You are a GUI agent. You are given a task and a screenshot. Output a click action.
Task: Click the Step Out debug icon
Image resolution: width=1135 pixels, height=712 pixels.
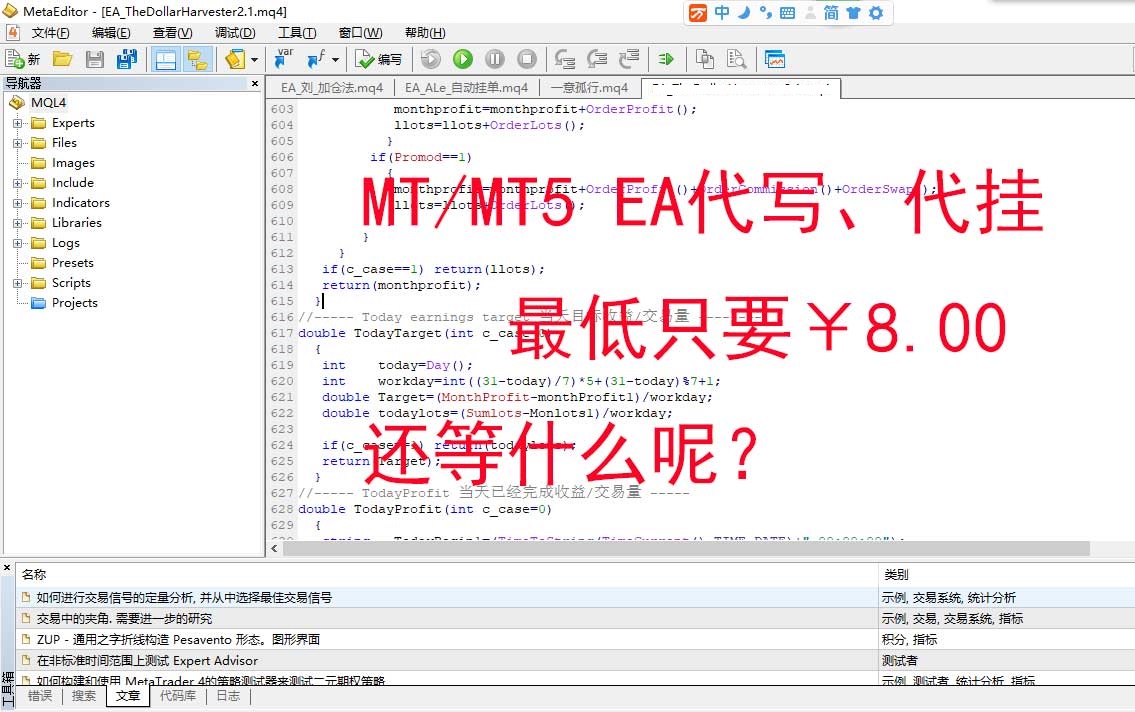[629, 59]
